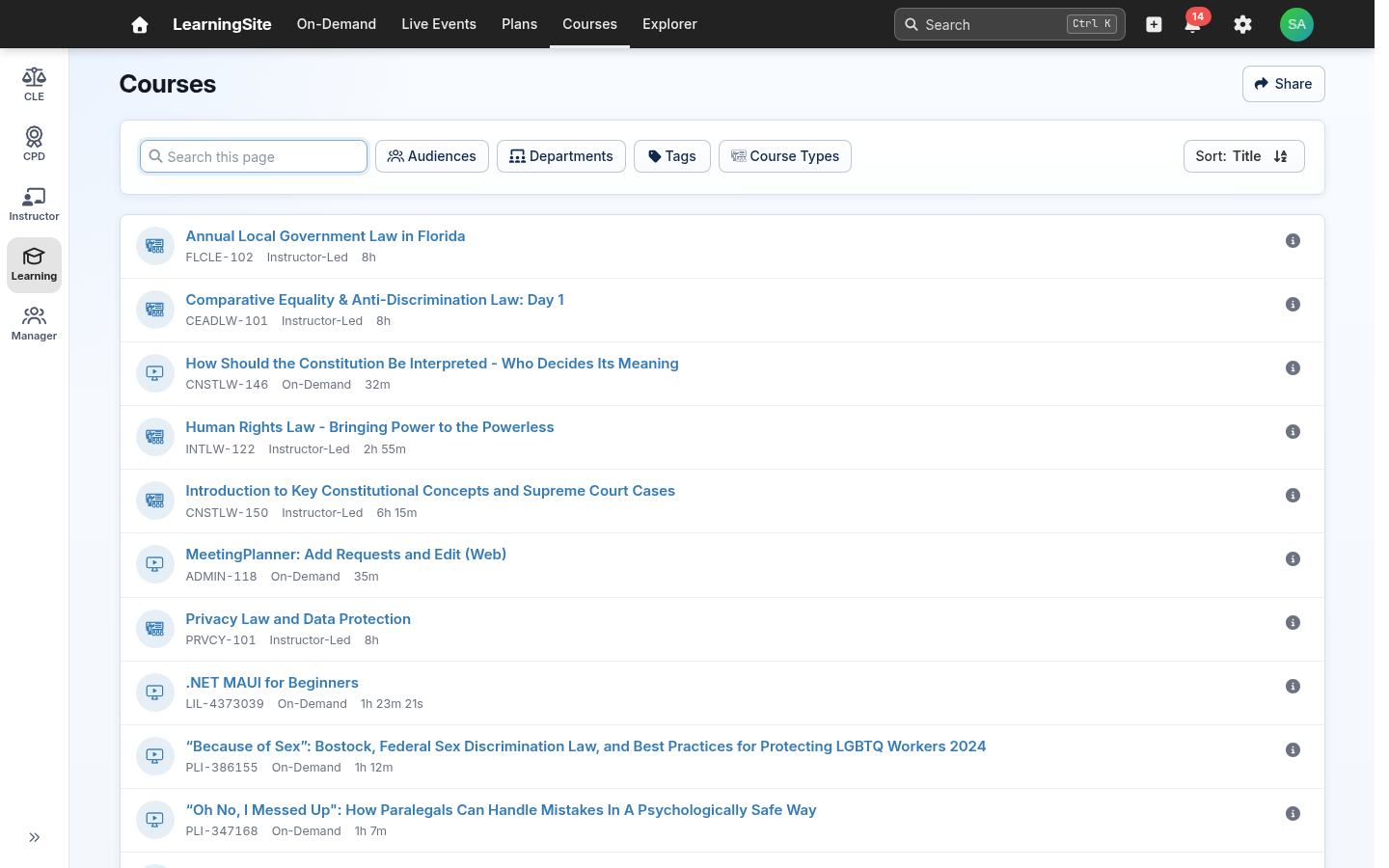Open the CLE sidebar section

(34, 85)
